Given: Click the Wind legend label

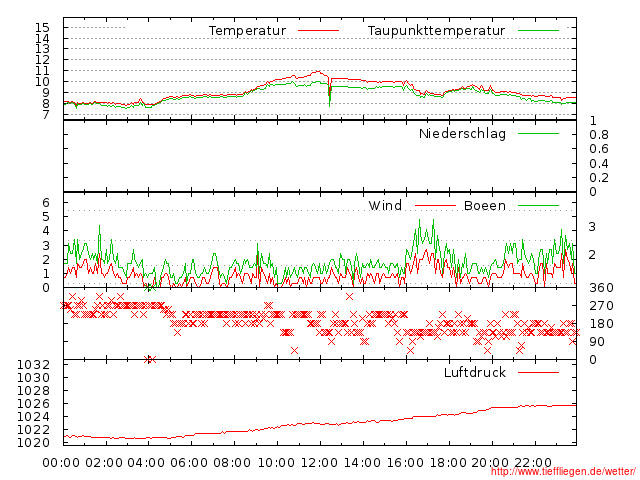Looking at the screenshot, I should pyautogui.click(x=385, y=205).
